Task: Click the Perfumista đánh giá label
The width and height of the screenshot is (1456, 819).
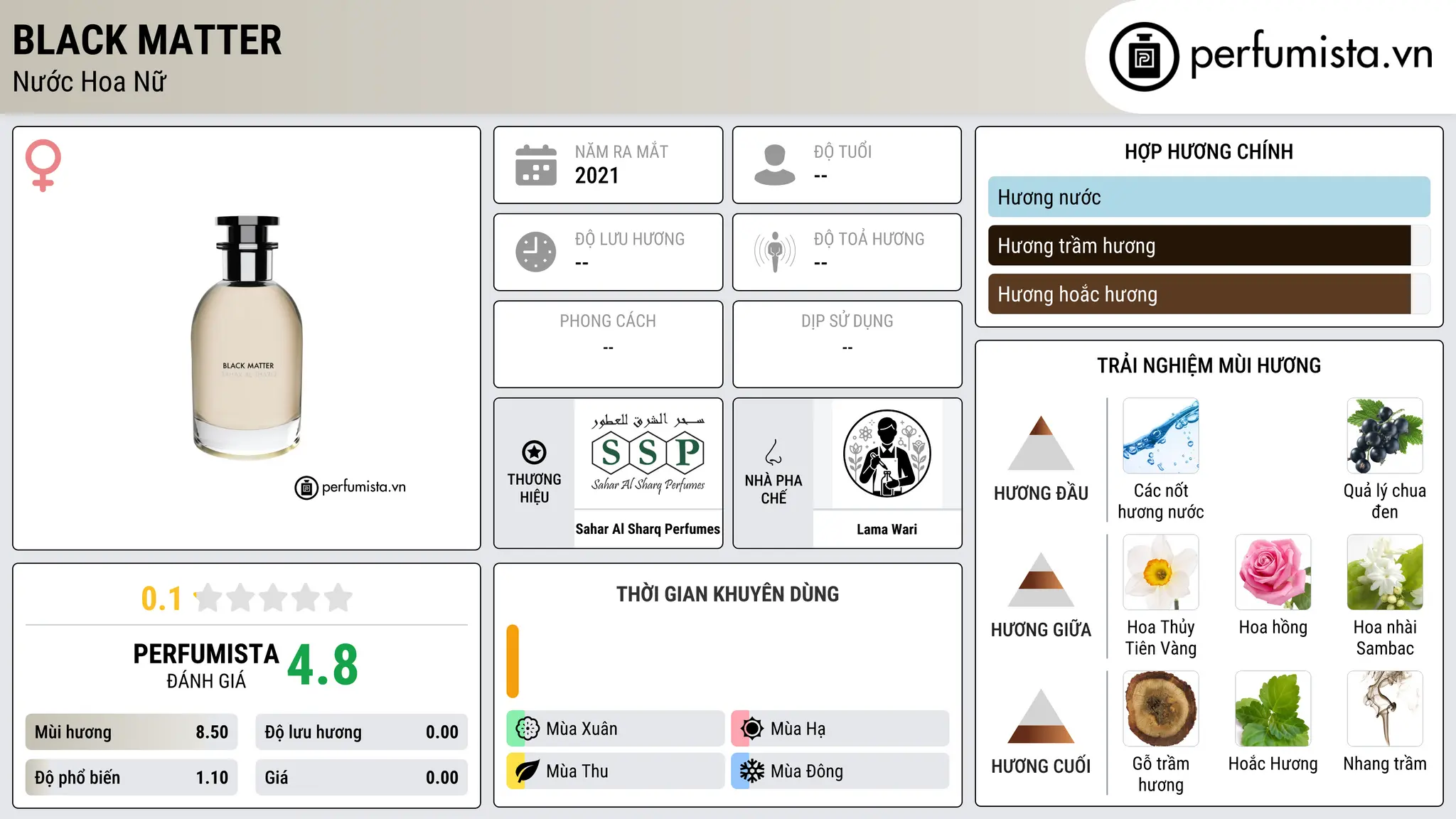Action: pyautogui.click(x=206, y=665)
